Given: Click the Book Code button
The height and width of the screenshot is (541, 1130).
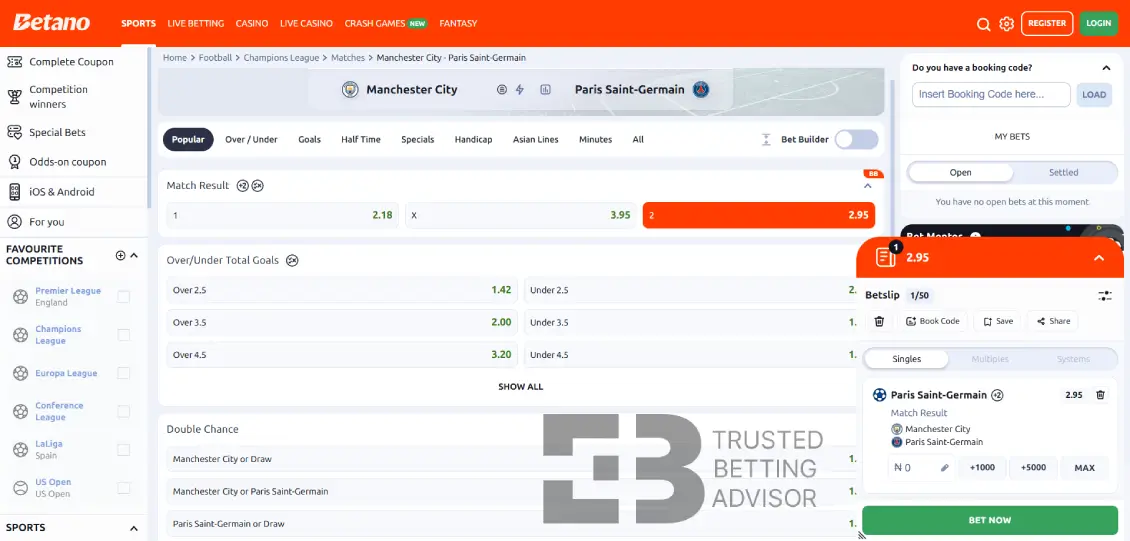Looking at the screenshot, I should pos(933,321).
